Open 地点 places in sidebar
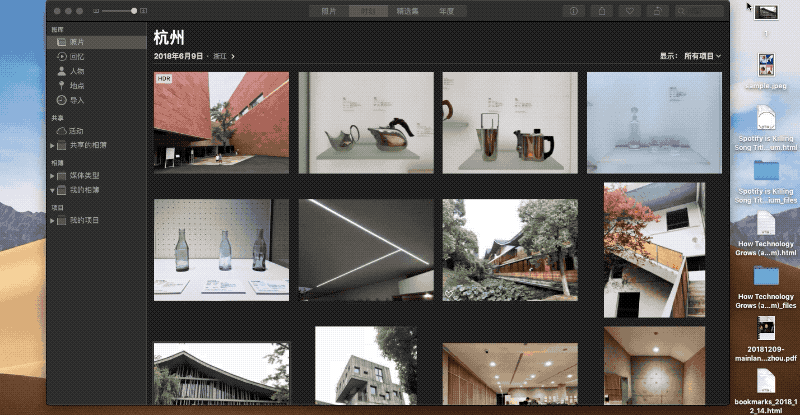This screenshot has height=415, width=800. click(96, 86)
